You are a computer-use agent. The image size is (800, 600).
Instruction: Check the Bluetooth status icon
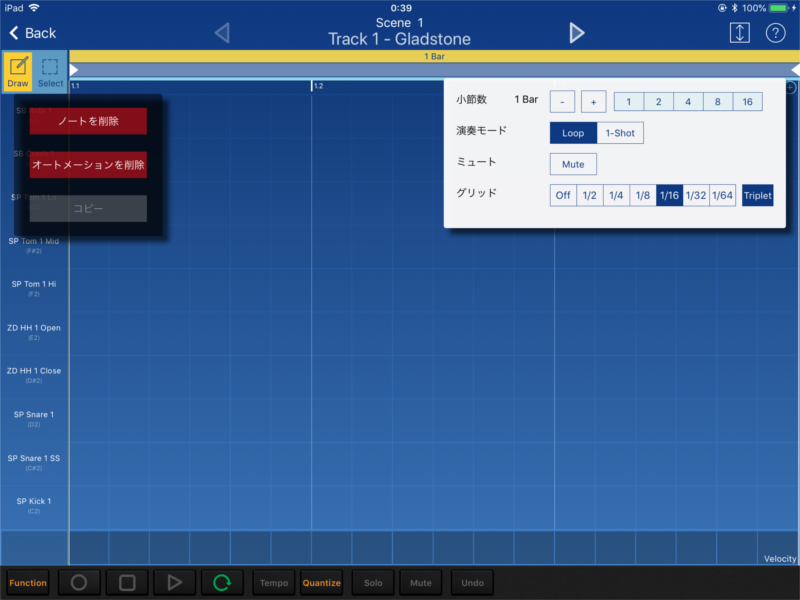(x=735, y=8)
